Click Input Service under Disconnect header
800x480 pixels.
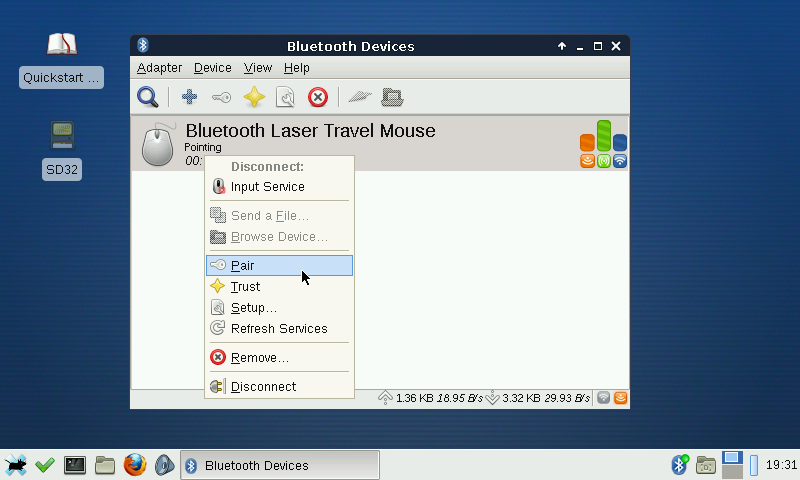267,186
